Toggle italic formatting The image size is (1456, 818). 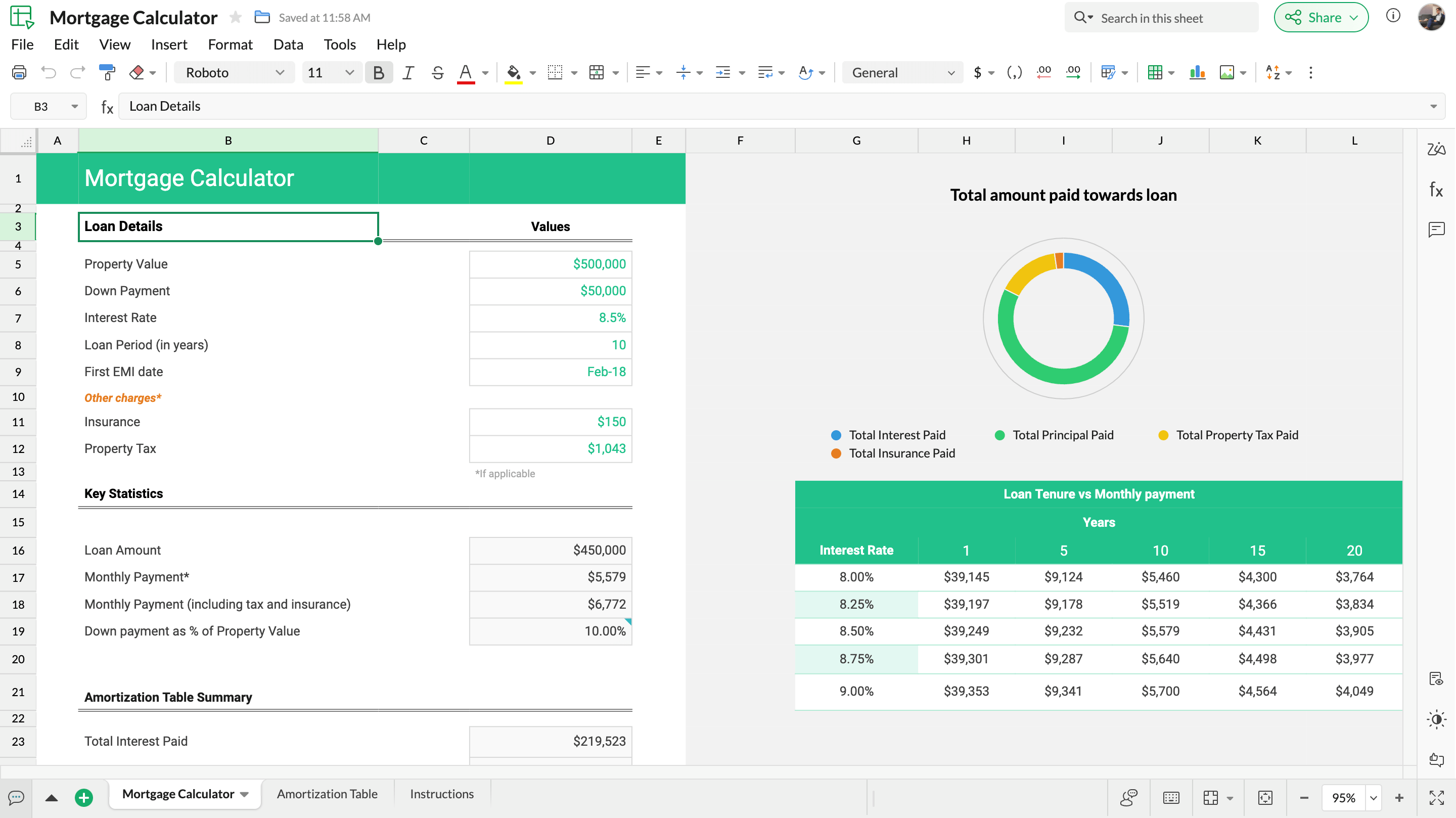pos(408,72)
